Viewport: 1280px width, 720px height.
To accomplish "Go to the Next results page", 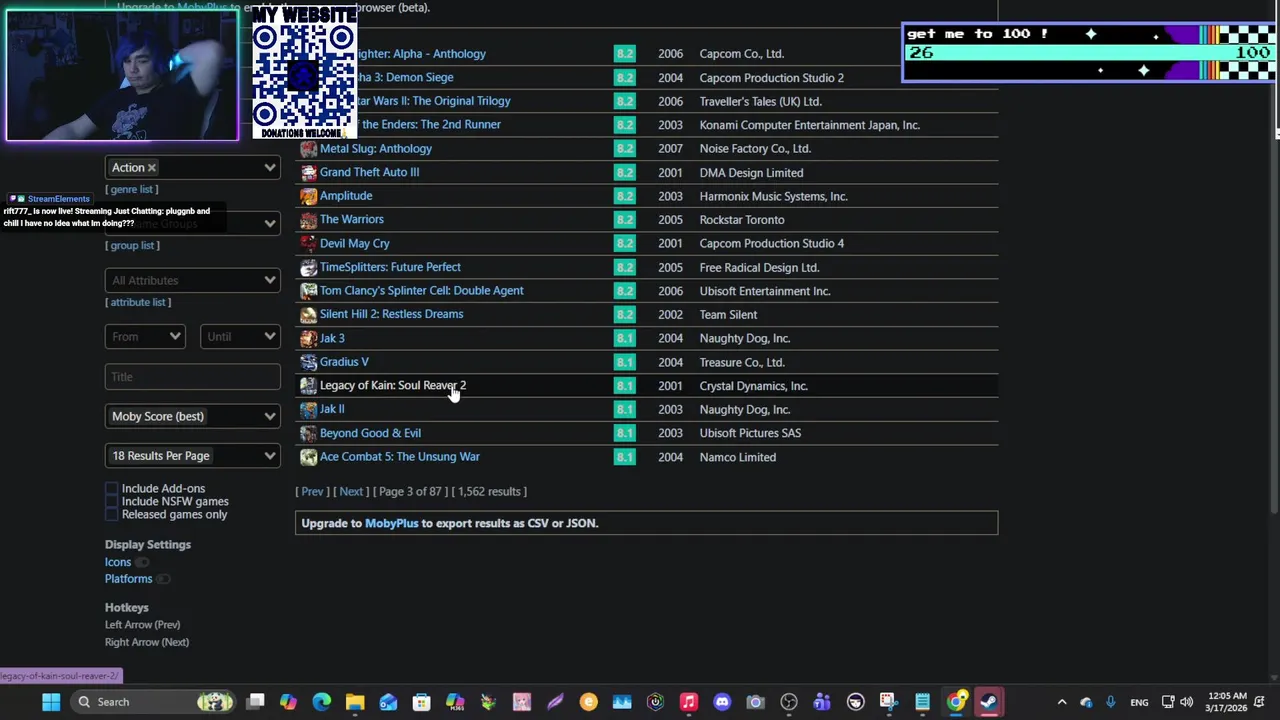I will [x=351, y=492].
